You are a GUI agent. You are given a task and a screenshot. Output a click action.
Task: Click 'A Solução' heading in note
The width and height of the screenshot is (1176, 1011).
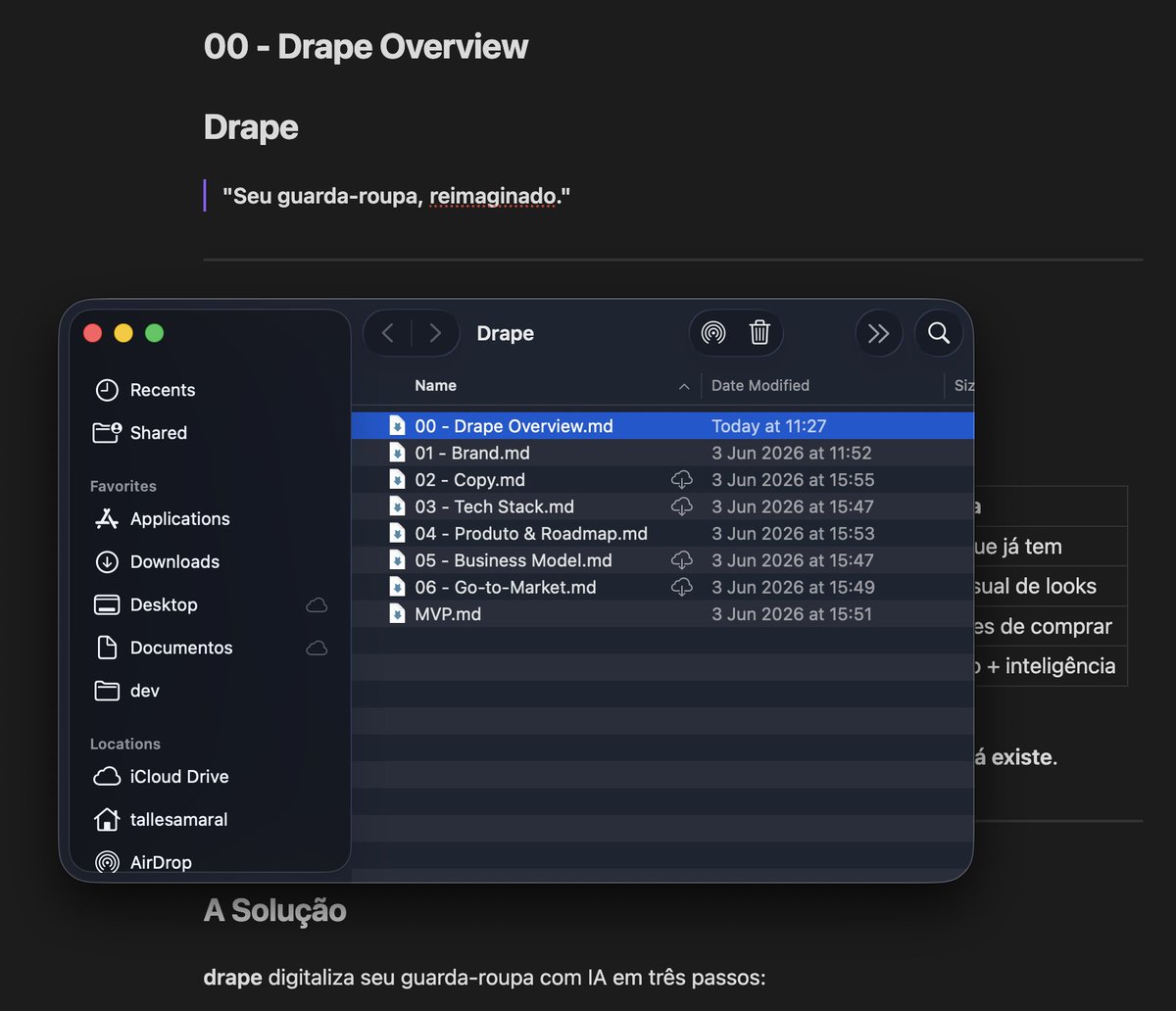(275, 910)
